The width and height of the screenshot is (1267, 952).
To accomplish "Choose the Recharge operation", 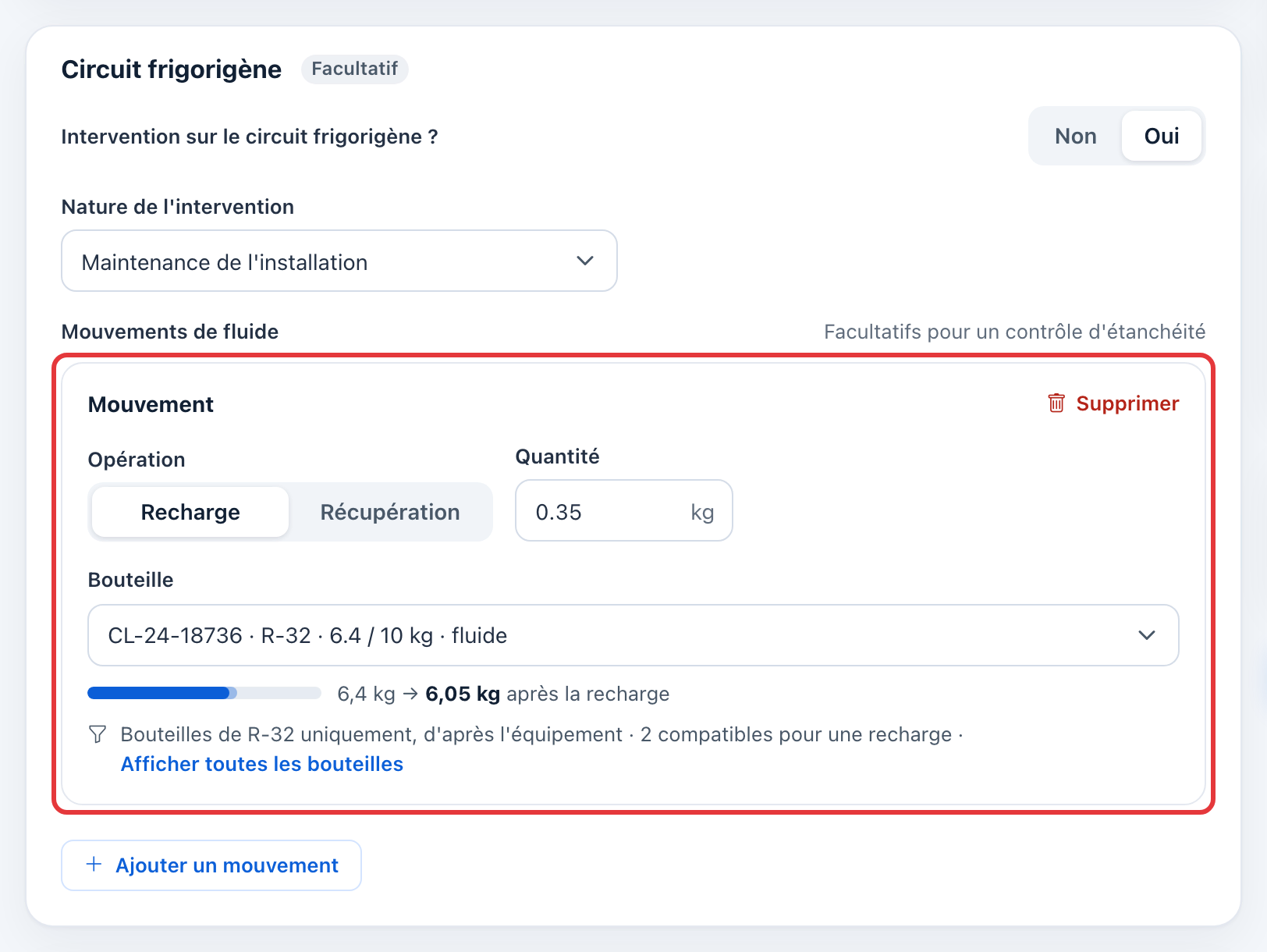I will [190, 512].
